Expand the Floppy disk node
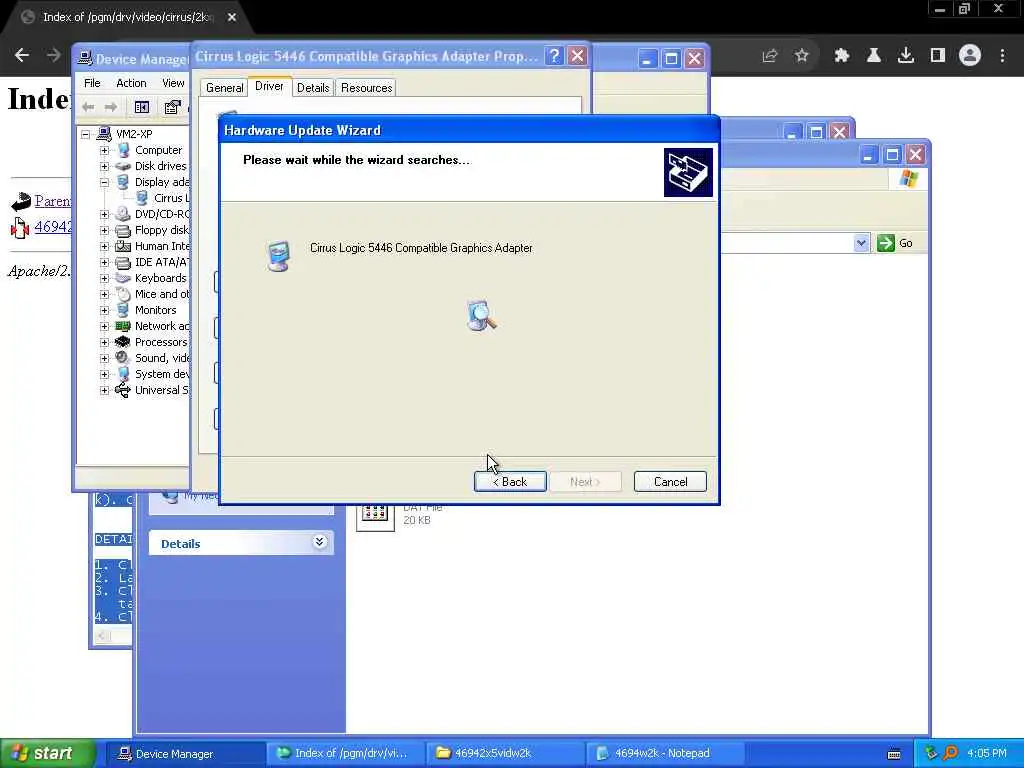The width and height of the screenshot is (1024, 768). [104, 230]
